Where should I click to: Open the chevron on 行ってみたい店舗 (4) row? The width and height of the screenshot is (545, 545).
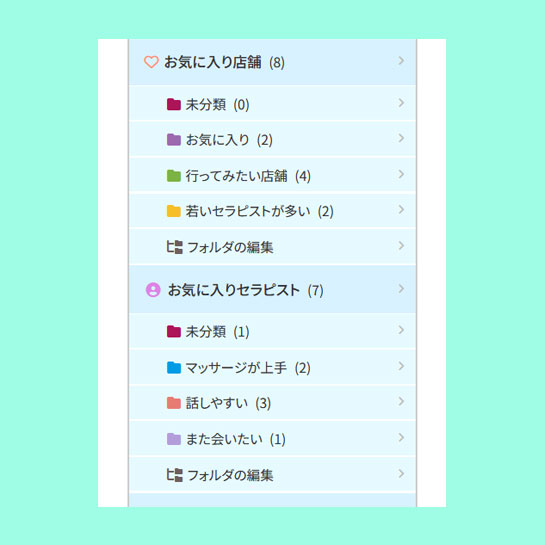coord(401,174)
